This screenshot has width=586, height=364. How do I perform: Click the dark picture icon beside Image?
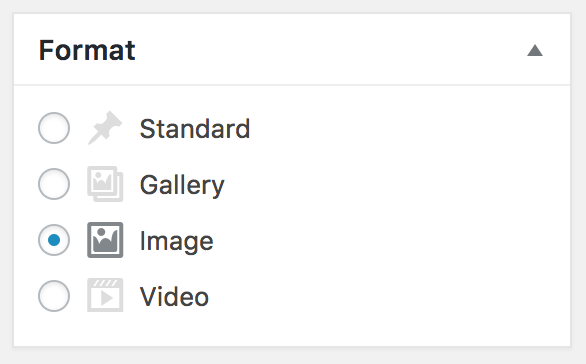pyautogui.click(x=105, y=240)
